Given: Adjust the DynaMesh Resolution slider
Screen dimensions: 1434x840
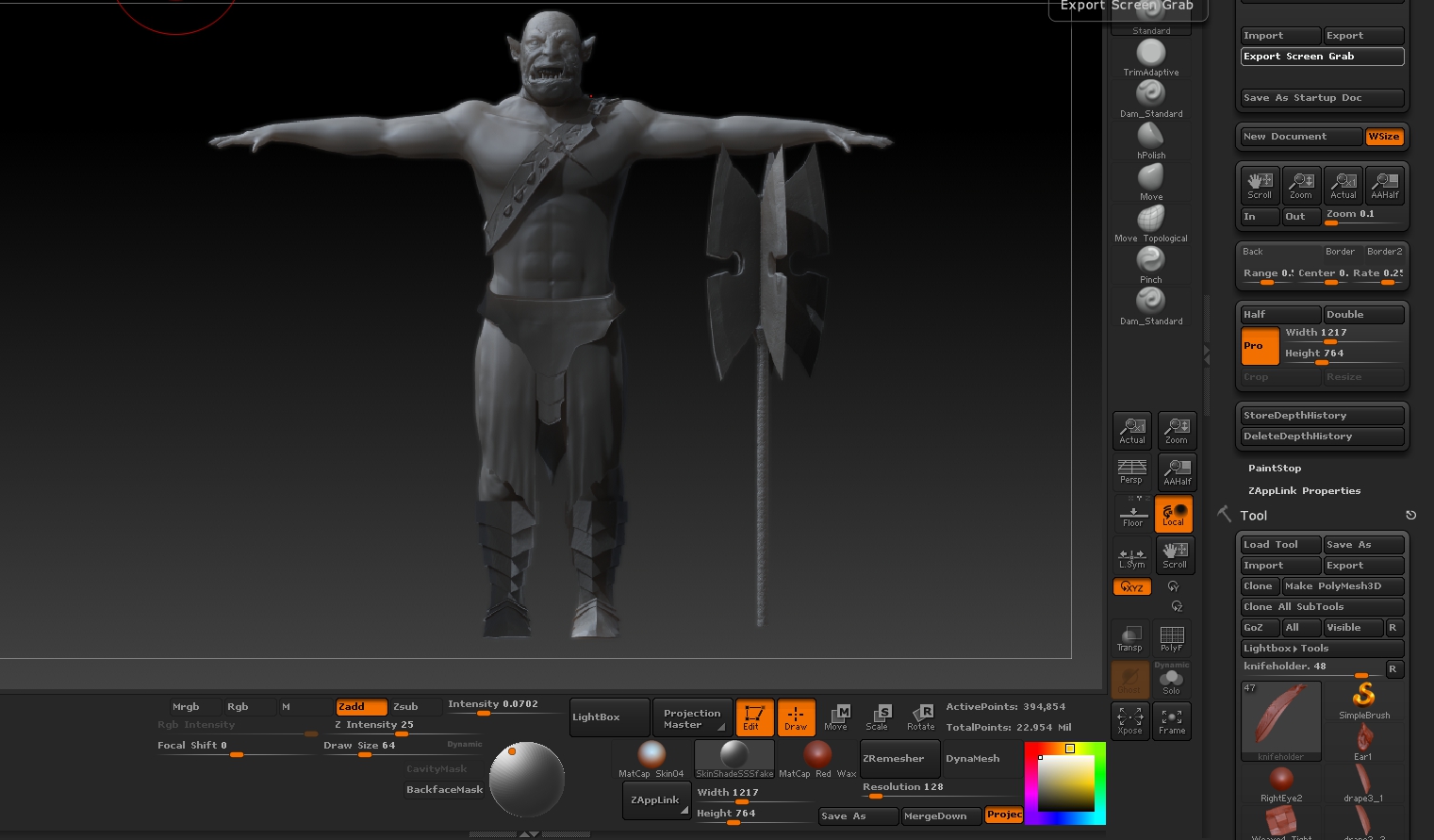Looking at the screenshot, I should [x=941, y=788].
